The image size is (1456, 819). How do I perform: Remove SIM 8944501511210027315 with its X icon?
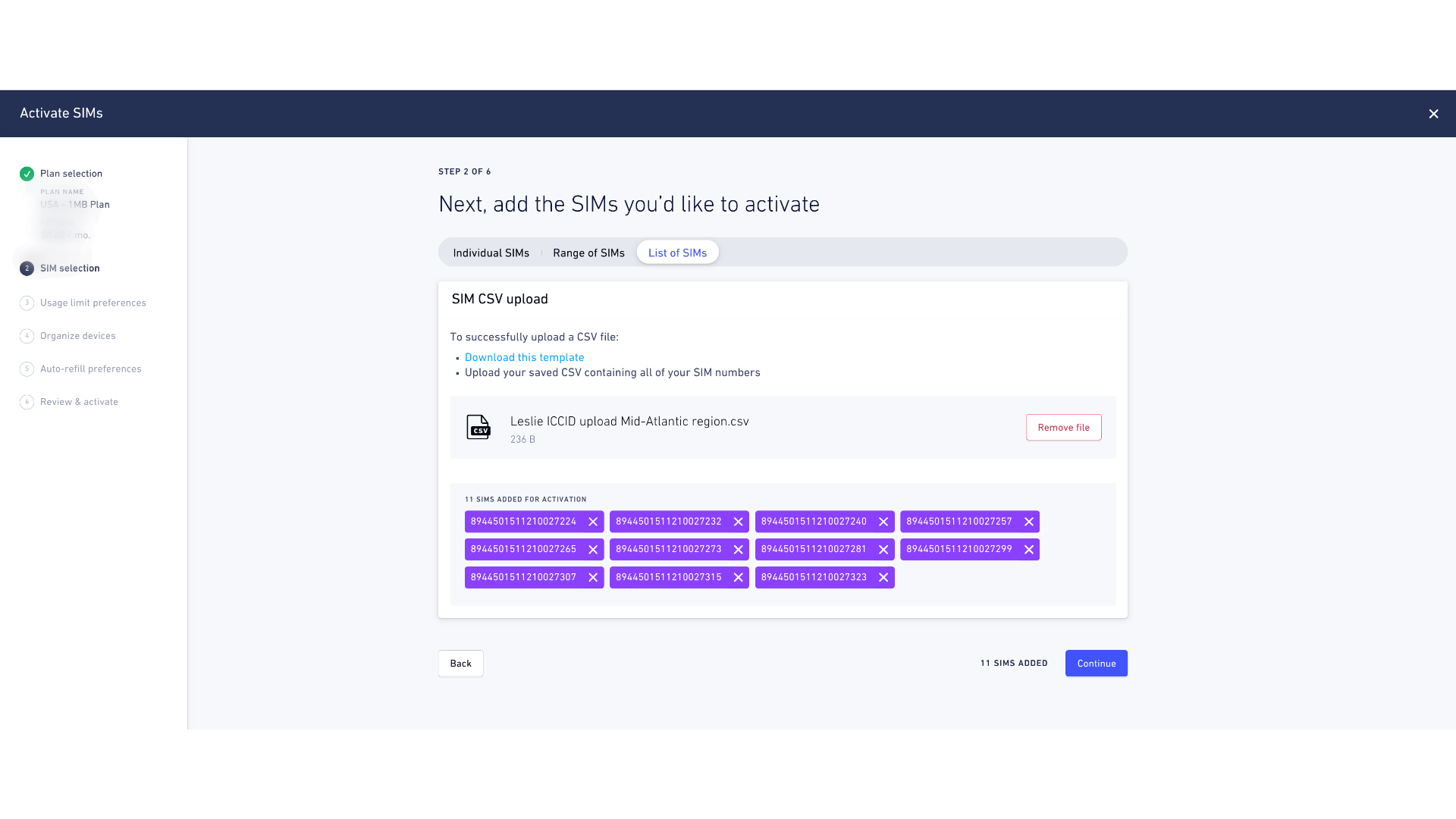(738, 577)
